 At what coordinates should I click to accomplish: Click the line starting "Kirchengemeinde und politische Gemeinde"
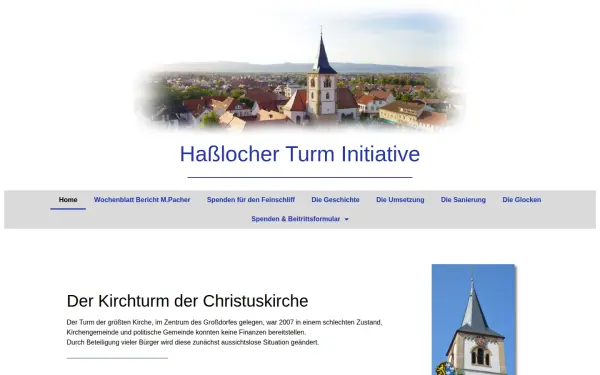[186, 332]
